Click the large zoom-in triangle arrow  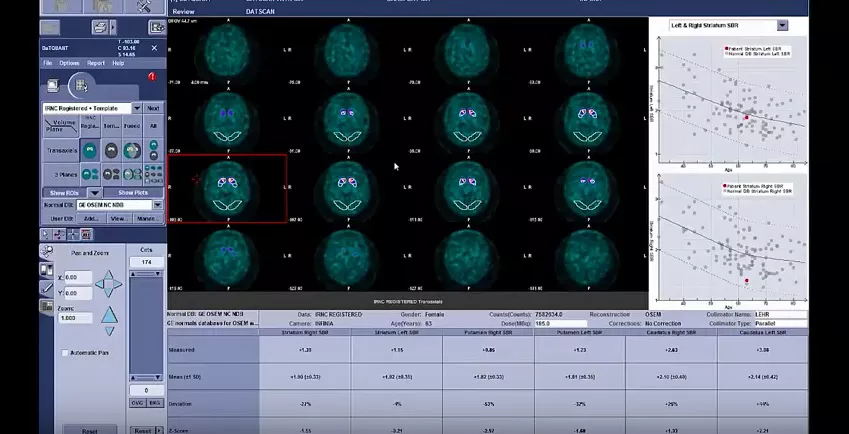(109, 314)
